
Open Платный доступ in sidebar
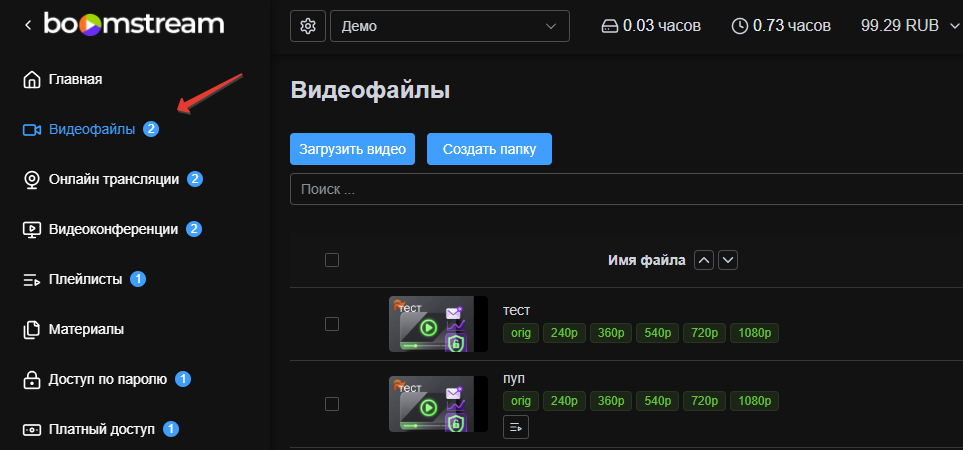click(x=102, y=429)
